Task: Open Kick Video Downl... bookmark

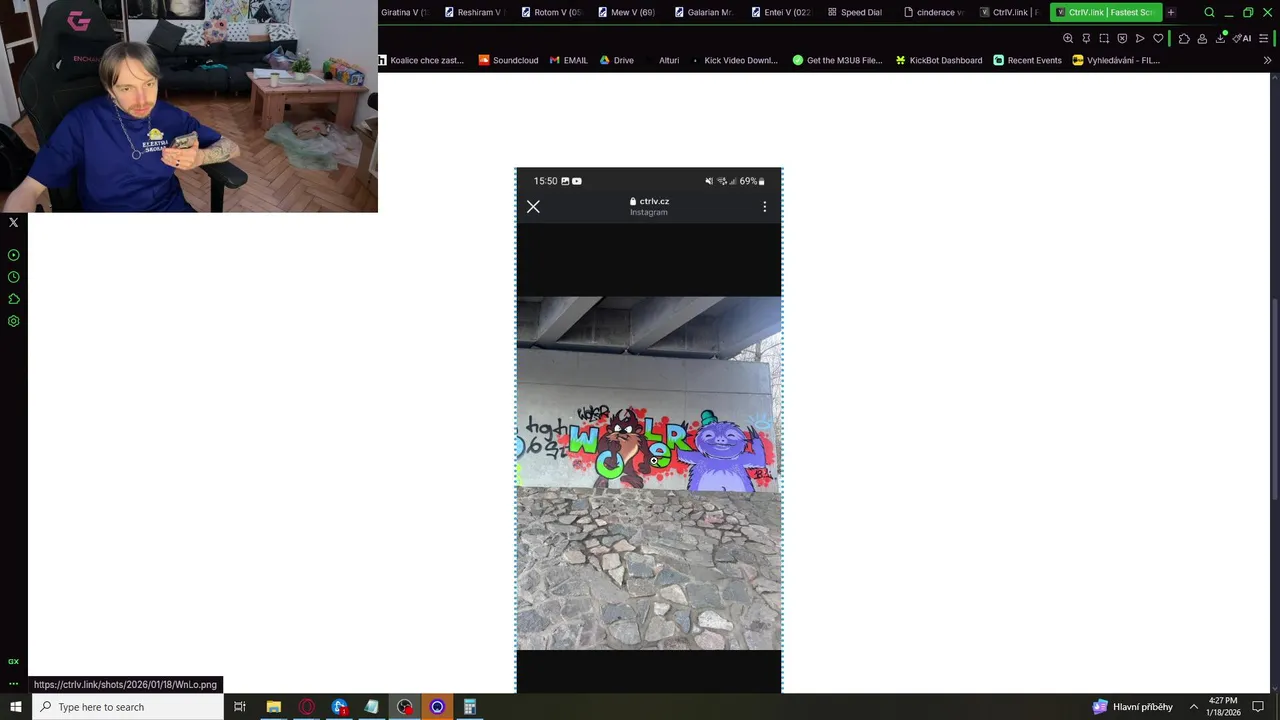Action: (x=734, y=60)
